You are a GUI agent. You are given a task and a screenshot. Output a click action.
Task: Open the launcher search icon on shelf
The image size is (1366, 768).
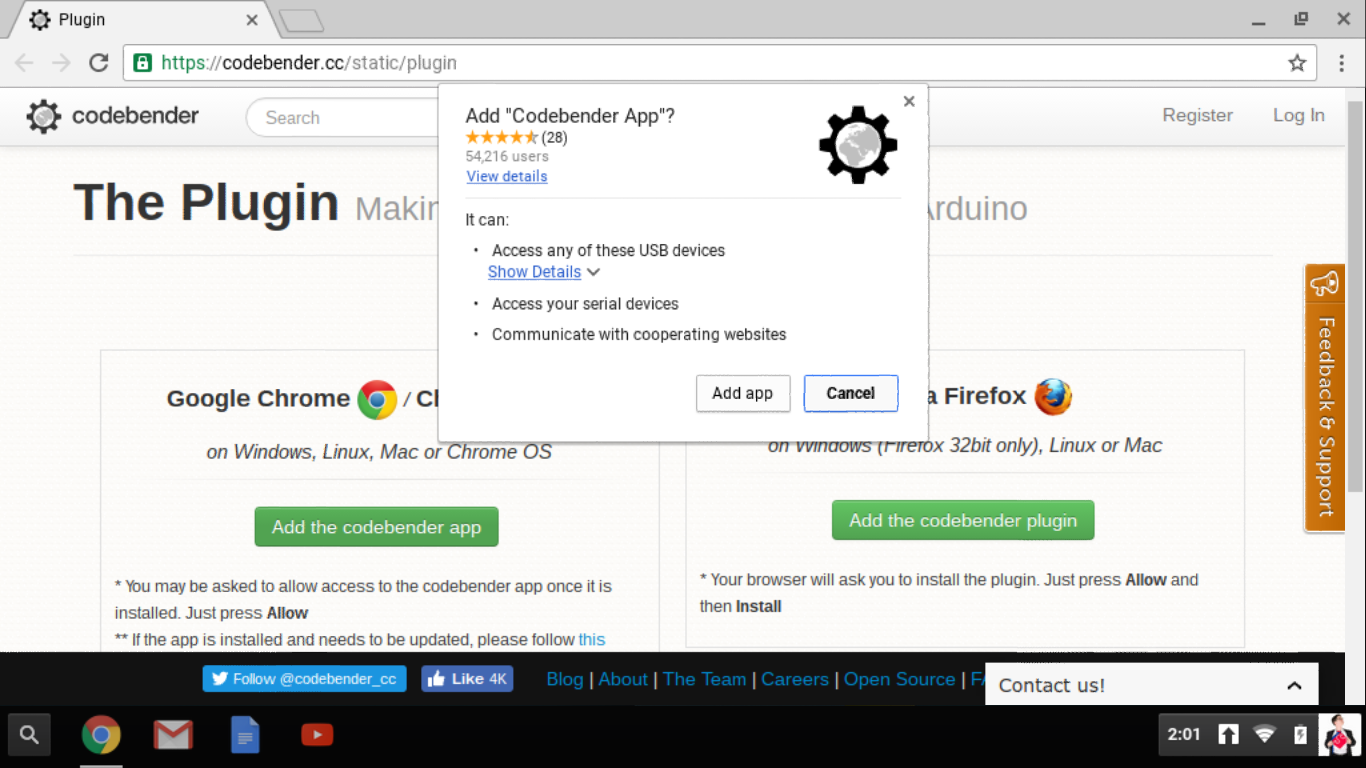point(29,735)
